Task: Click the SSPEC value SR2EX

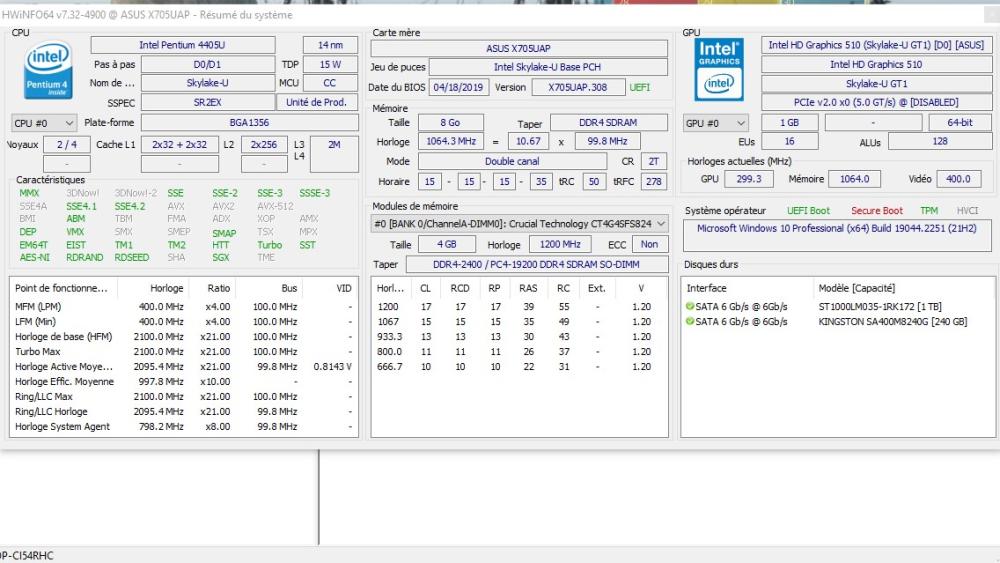Action: pos(208,102)
